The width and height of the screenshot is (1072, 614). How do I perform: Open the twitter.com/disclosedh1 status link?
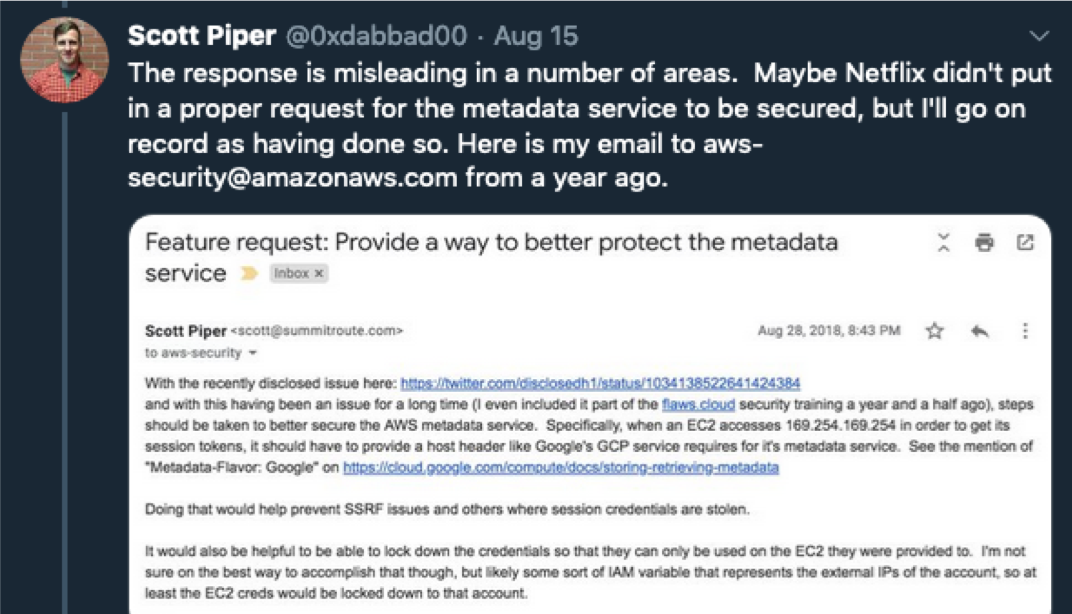[600, 383]
